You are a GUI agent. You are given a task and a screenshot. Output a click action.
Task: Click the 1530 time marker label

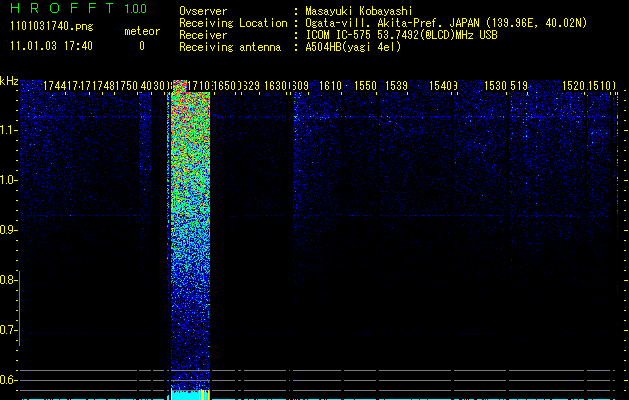(x=495, y=86)
